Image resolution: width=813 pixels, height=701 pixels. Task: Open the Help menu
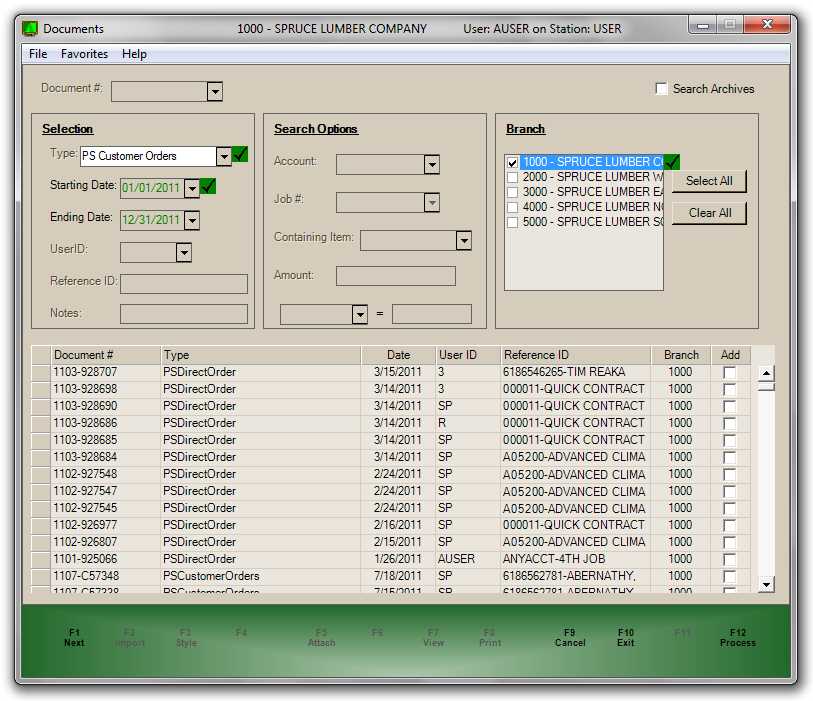click(133, 54)
